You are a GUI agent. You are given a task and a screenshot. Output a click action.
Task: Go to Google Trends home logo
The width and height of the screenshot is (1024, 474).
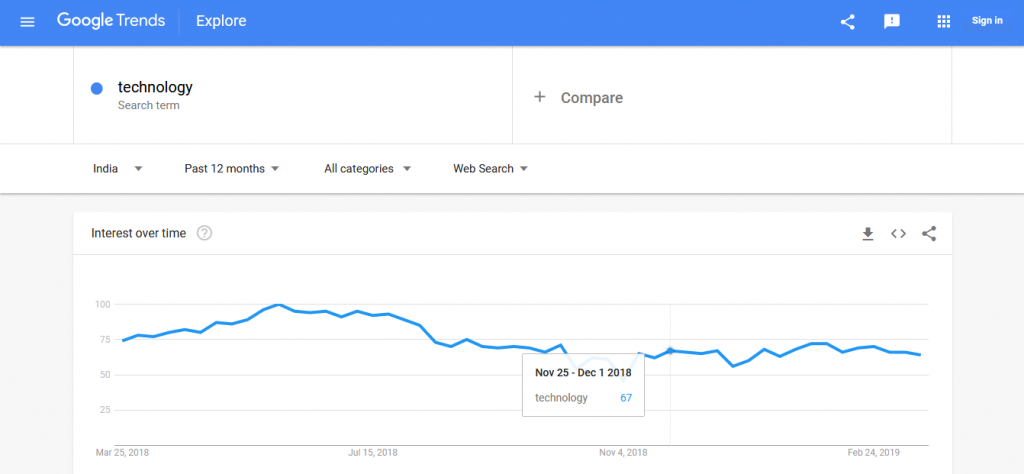[x=110, y=20]
